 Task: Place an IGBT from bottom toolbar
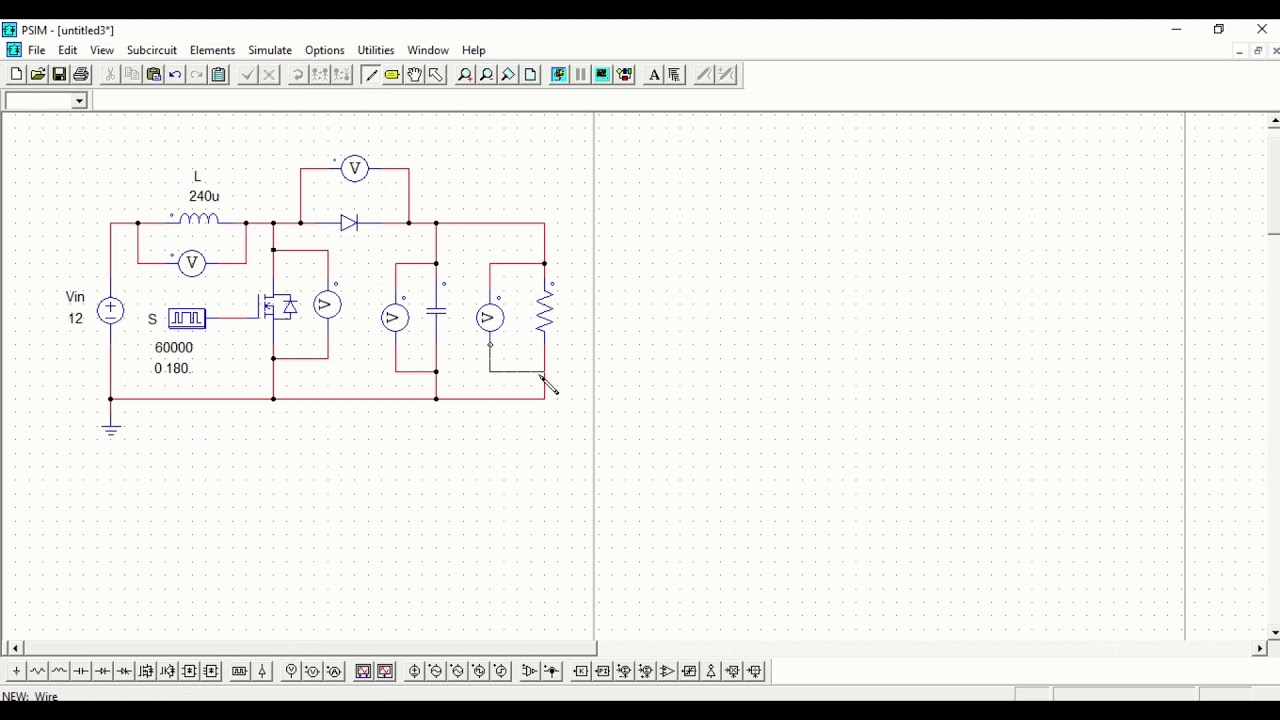coord(168,671)
